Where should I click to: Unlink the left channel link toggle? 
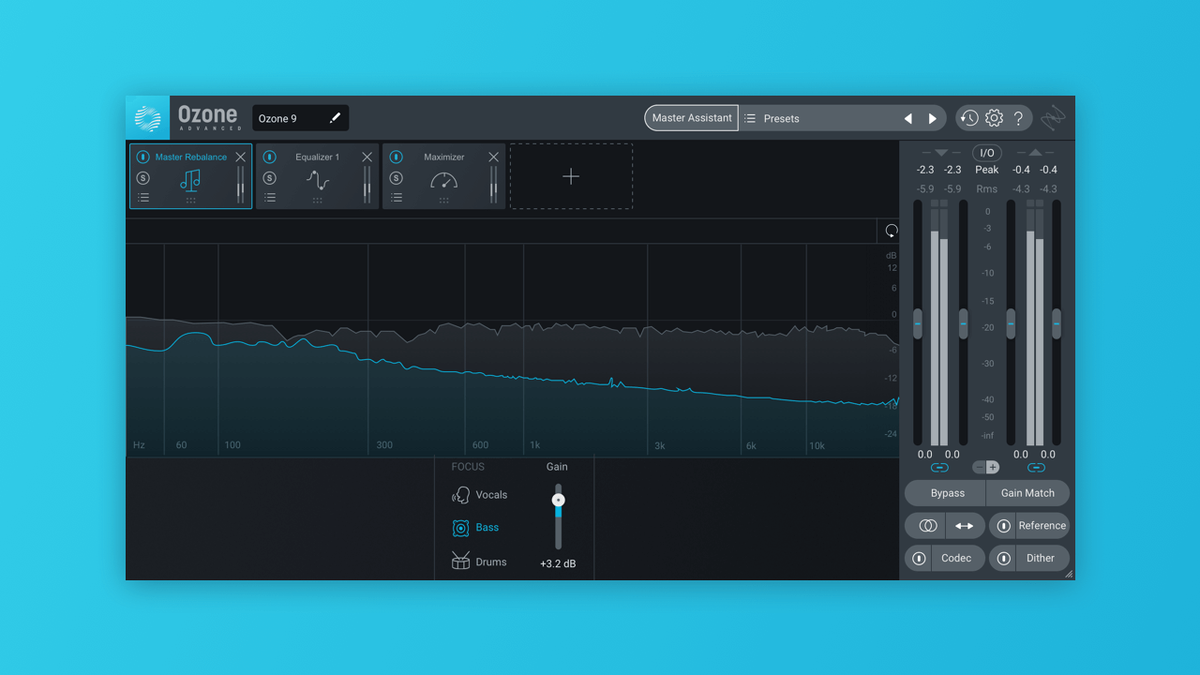[x=939, y=467]
